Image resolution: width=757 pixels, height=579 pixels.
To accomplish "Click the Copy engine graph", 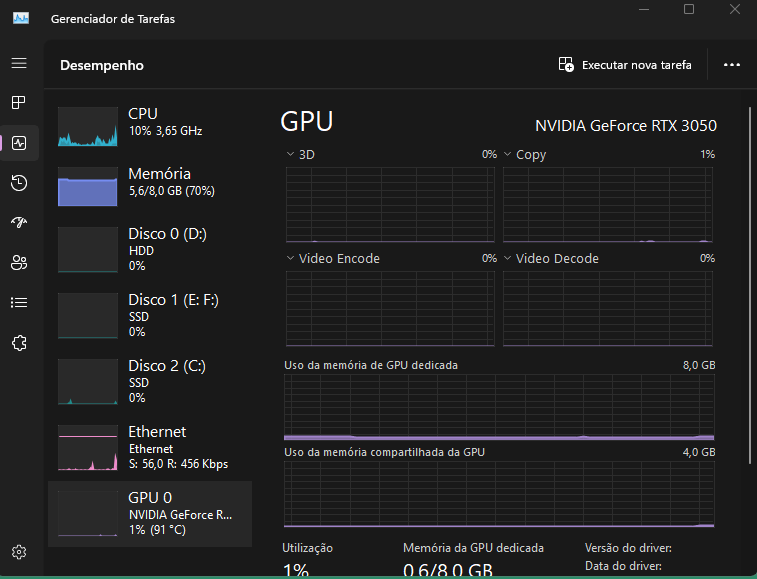I will (x=608, y=205).
